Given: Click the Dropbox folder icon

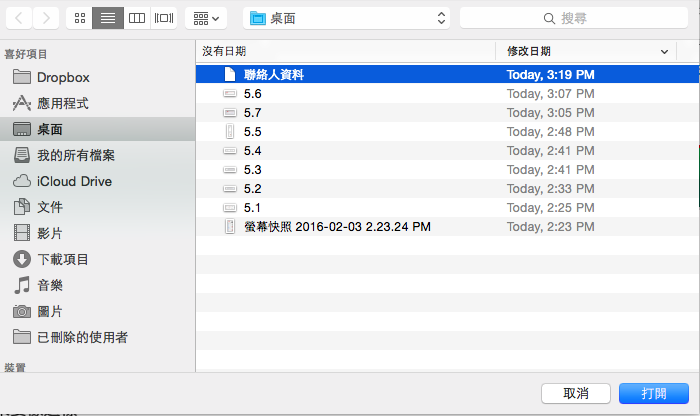Looking at the screenshot, I should tap(22, 77).
